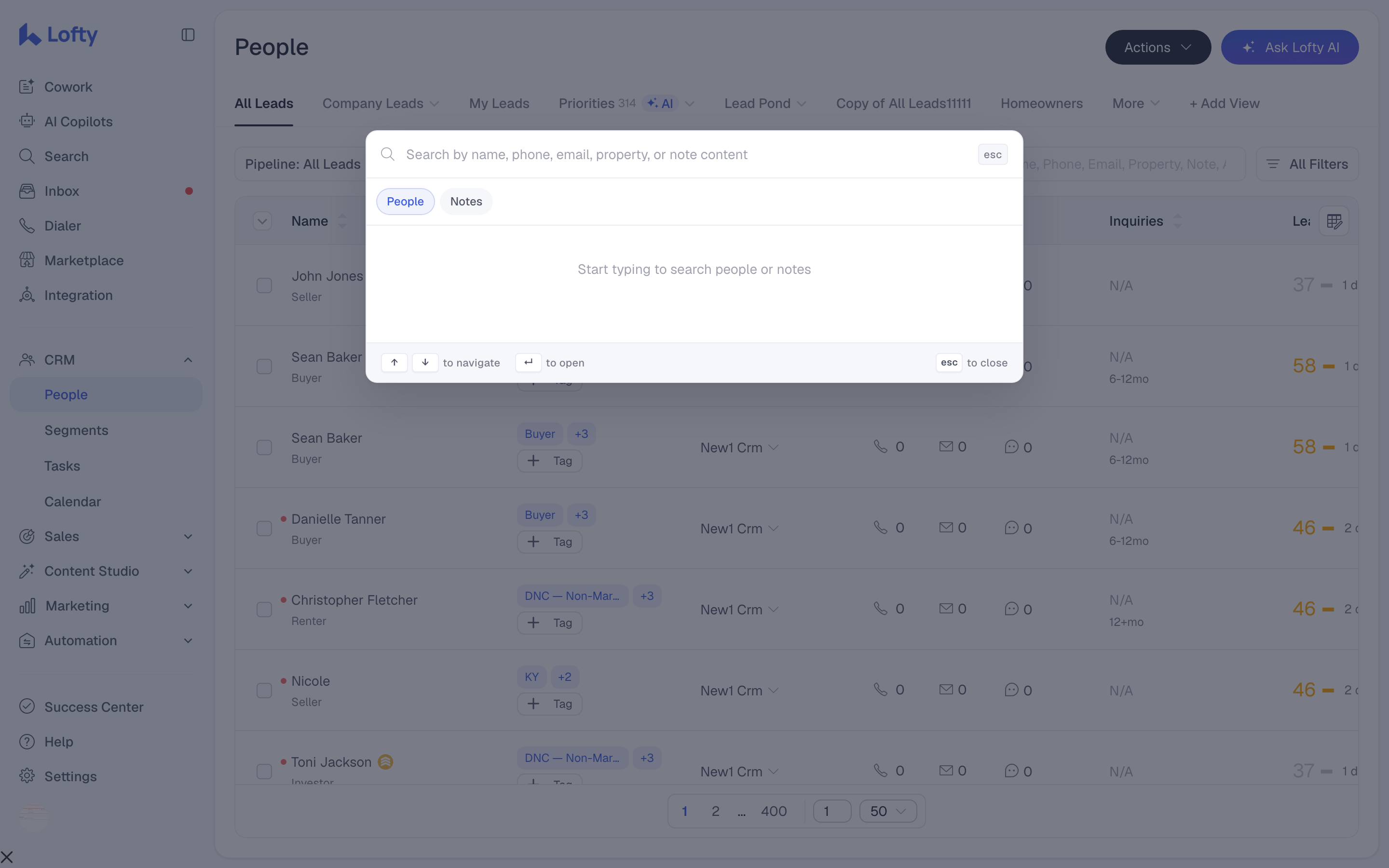This screenshot has width=1389, height=868.
Task: Open the Dialer phone icon
Action: (27, 226)
